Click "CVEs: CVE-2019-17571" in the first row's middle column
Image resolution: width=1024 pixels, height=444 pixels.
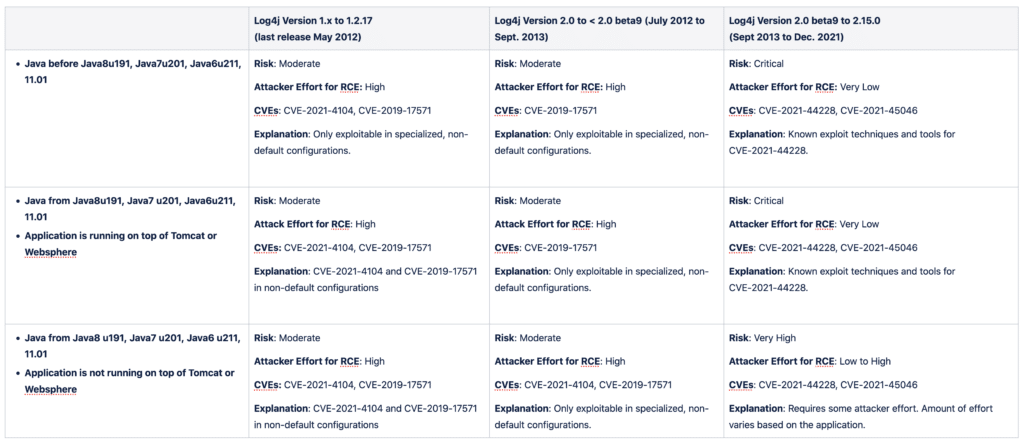[x=546, y=110]
